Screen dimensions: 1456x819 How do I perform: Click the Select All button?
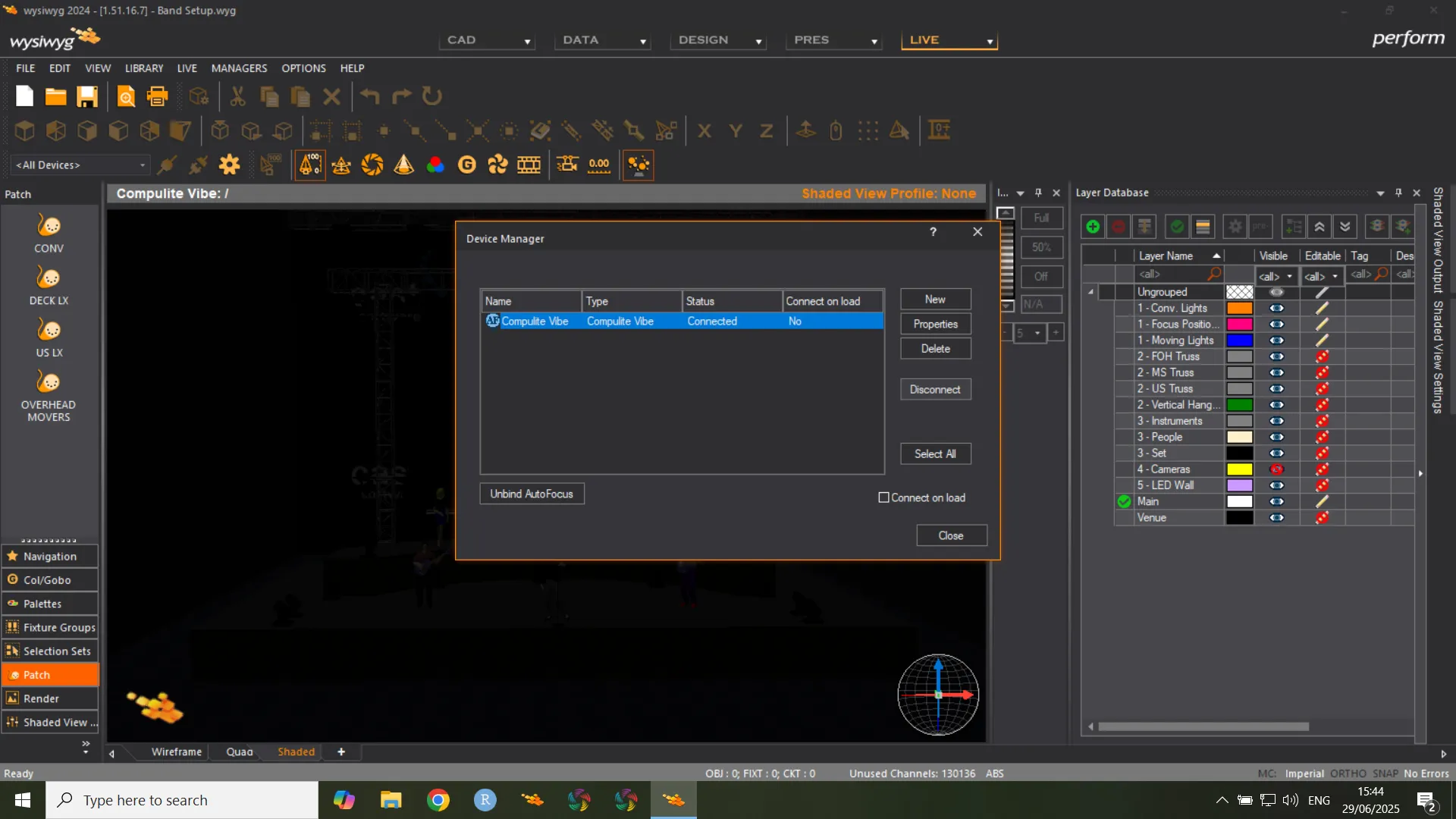pos(935,453)
